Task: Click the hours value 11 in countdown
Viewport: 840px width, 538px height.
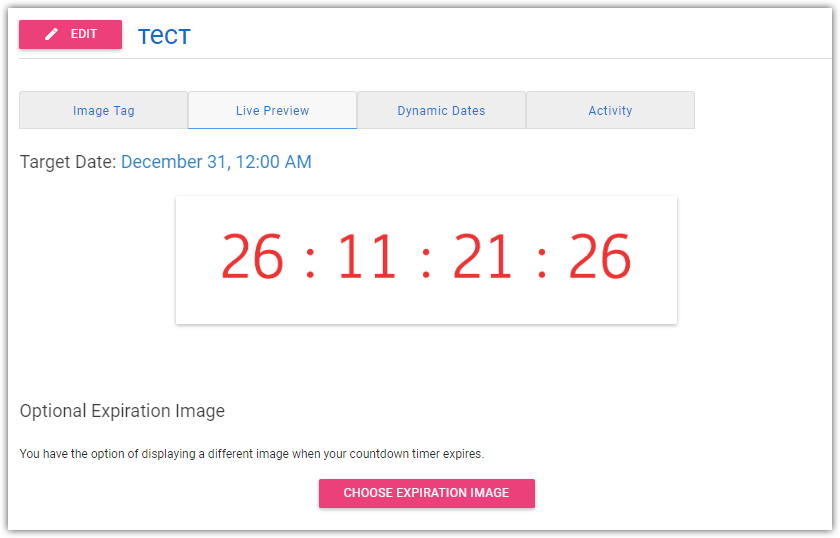Action: click(367, 258)
